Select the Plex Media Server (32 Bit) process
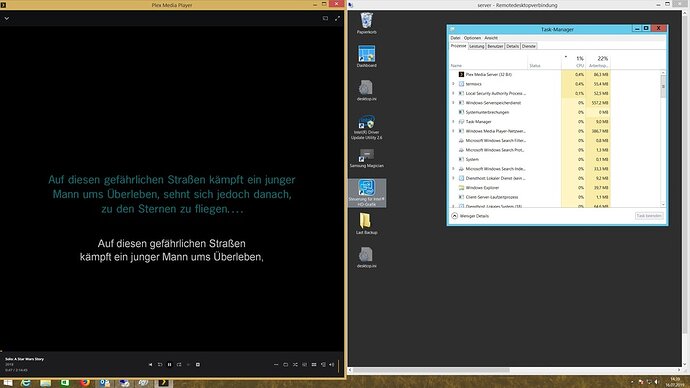Screen dimensions: 690x388 [x=530, y=74]
